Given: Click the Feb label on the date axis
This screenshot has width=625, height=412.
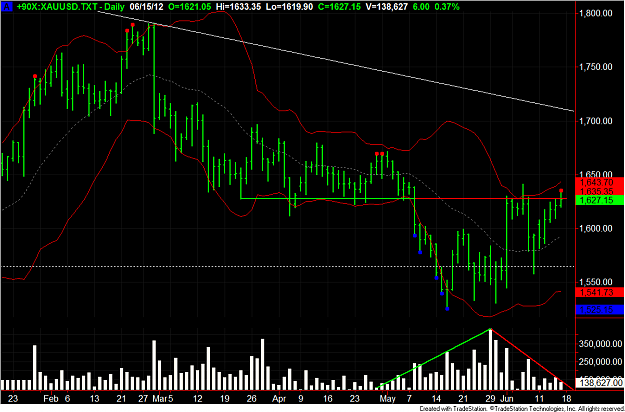Looking at the screenshot, I should tap(52, 398).
